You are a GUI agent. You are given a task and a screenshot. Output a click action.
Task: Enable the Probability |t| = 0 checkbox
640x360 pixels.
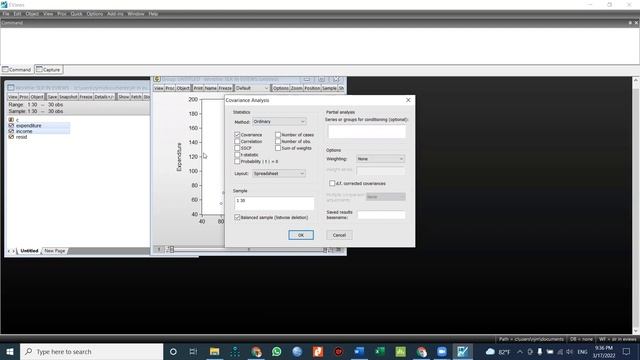tap(237, 162)
